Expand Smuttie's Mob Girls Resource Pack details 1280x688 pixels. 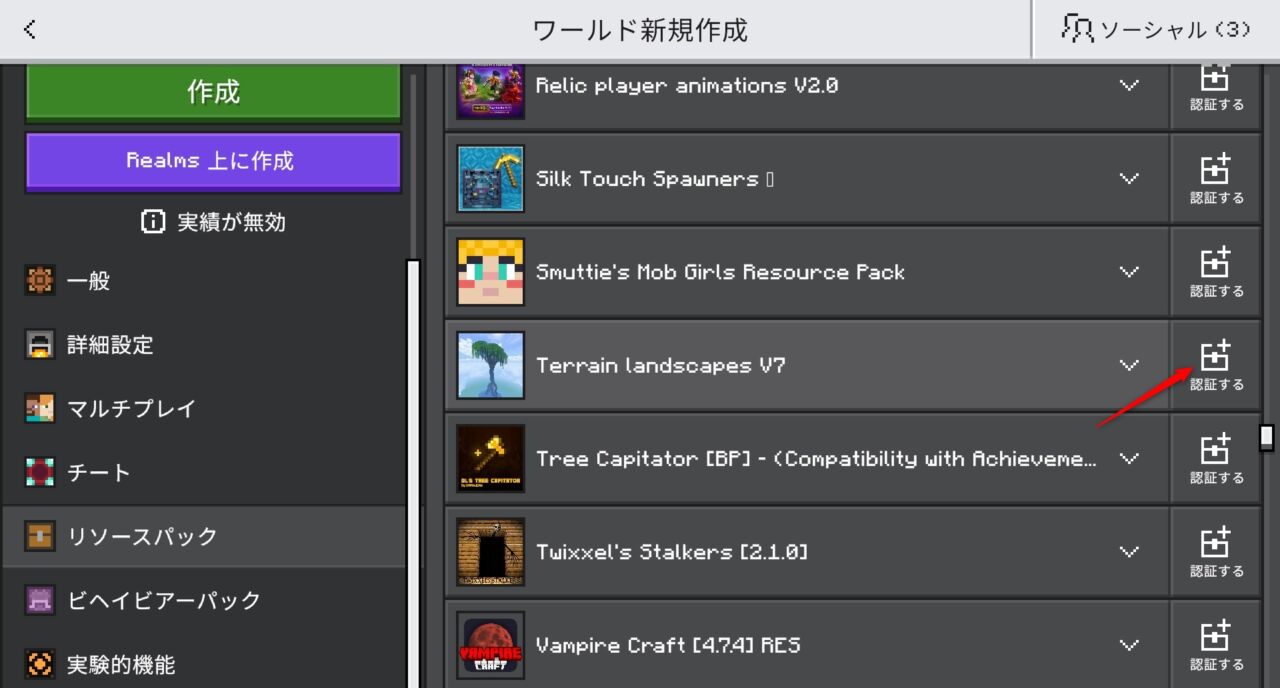point(1129,272)
